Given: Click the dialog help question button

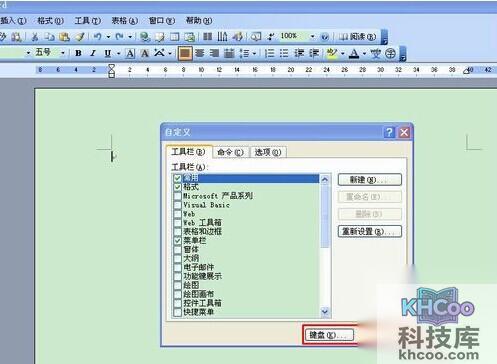Looking at the screenshot, I should click(389, 132).
